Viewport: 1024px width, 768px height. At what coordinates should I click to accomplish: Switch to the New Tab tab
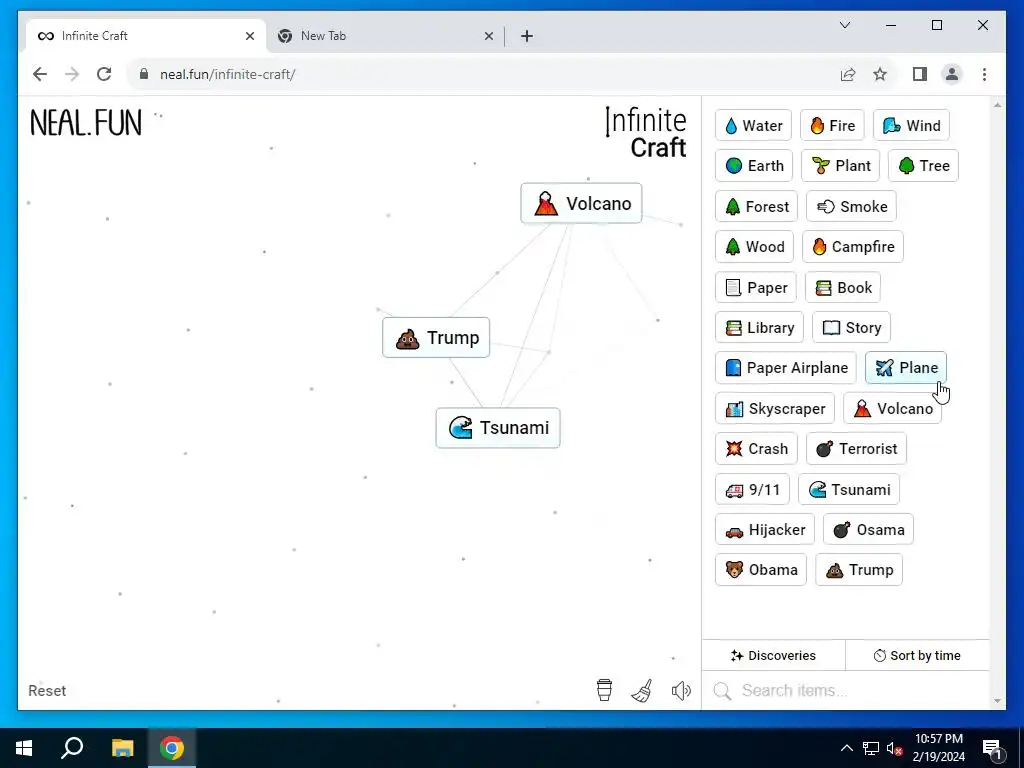[x=385, y=36]
